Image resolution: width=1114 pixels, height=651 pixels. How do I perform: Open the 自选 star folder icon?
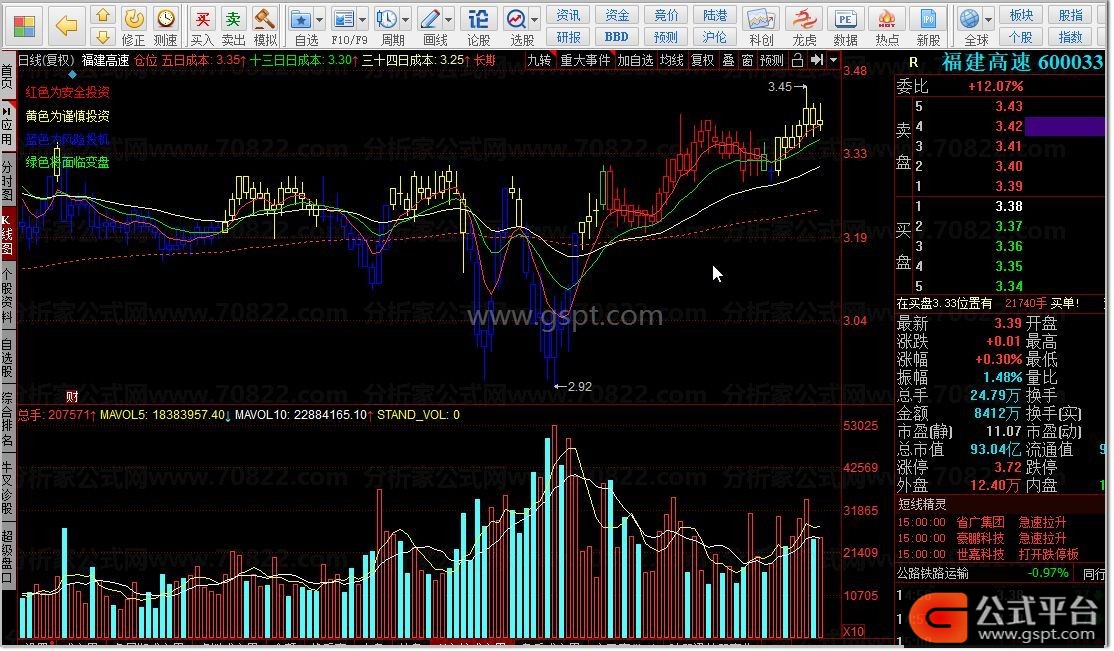click(301, 19)
